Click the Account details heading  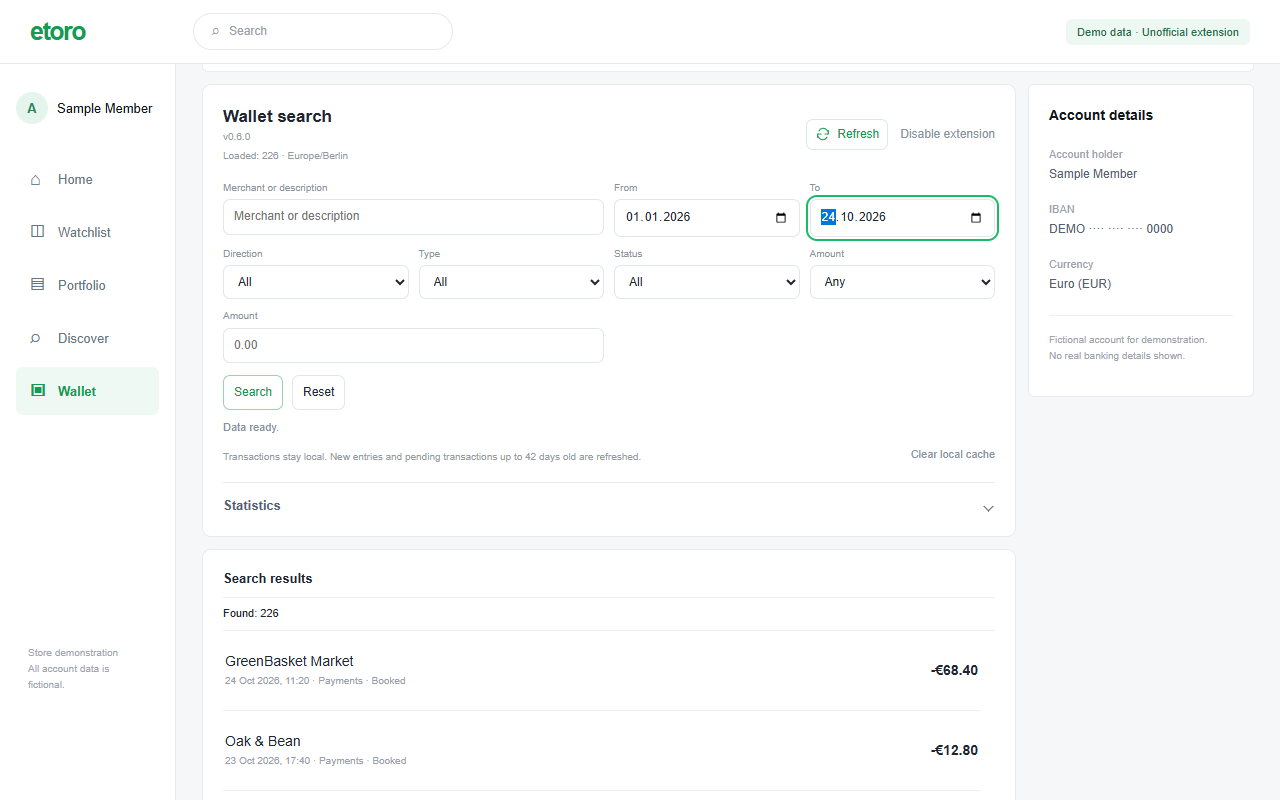1101,115
